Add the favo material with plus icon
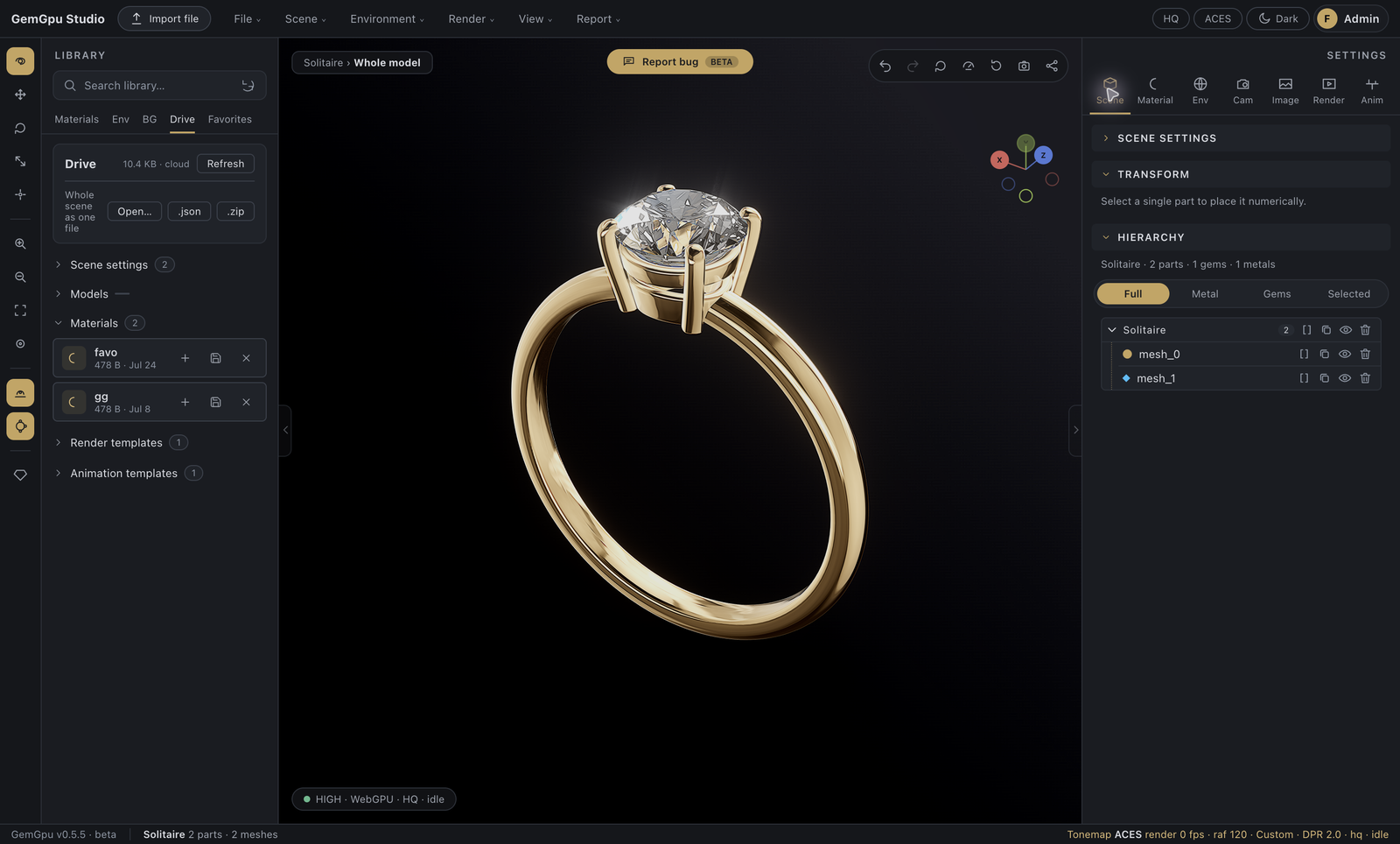1400x844 pixels. (x=185, y=358)
